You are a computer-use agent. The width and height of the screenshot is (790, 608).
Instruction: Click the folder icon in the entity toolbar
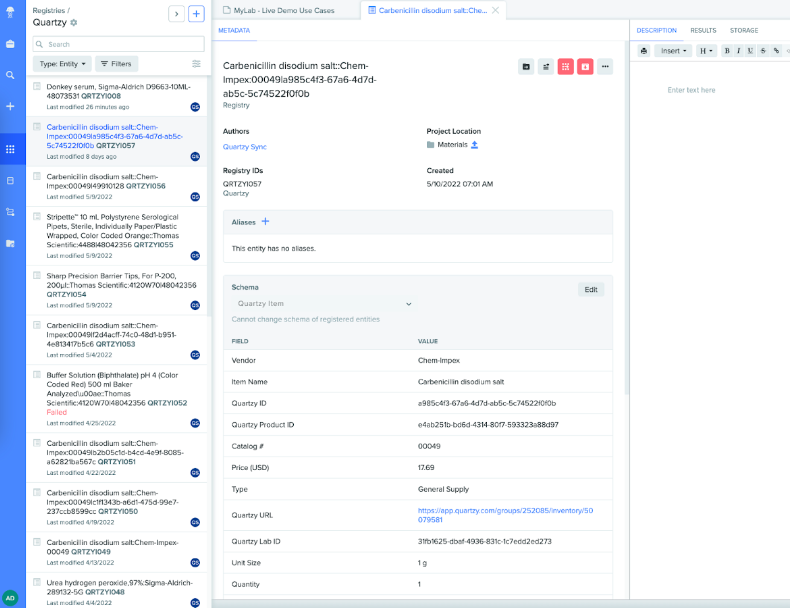pyautogui.click(x=526, y=66)
